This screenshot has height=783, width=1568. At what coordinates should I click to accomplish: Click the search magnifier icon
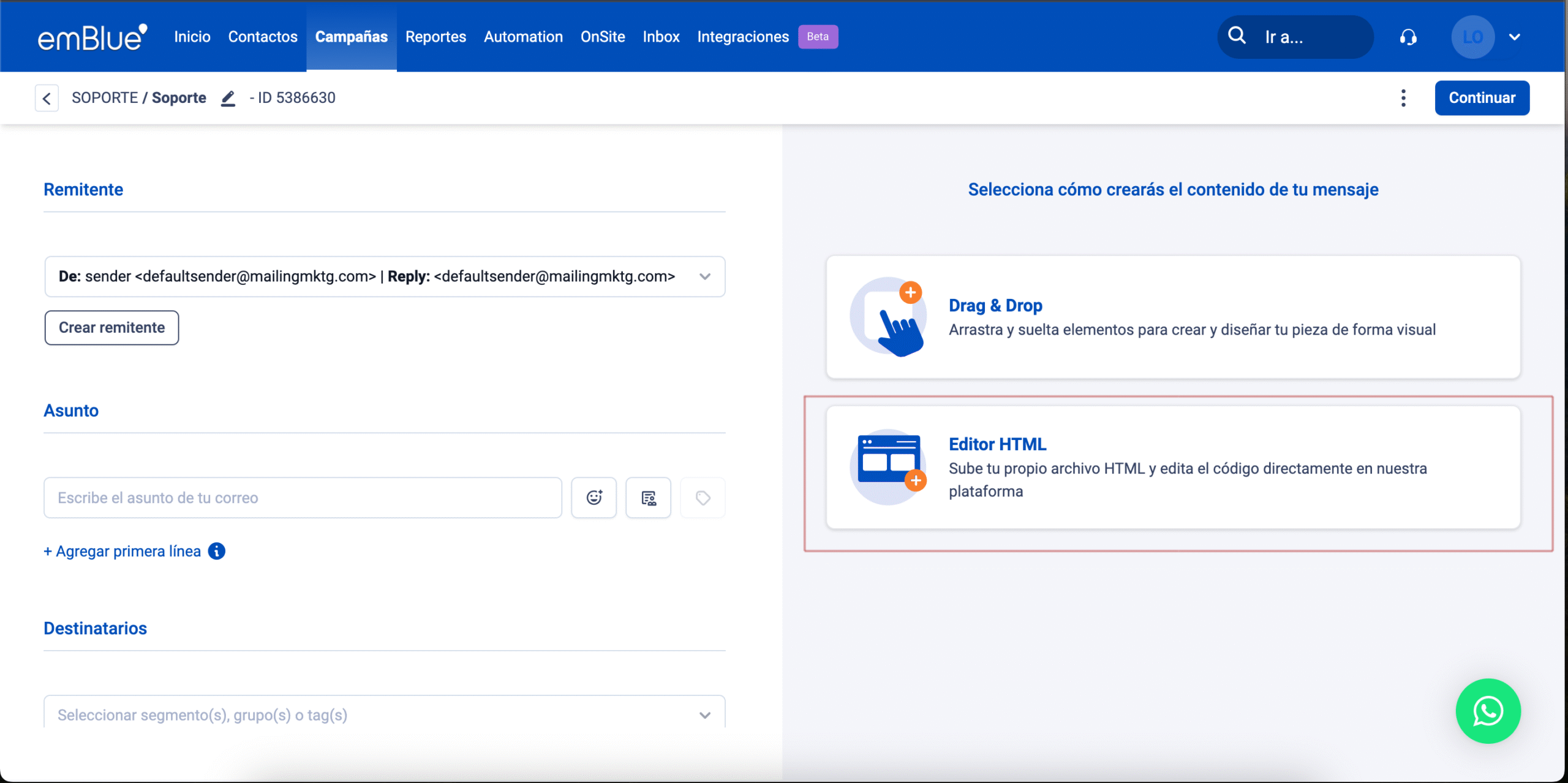click(1237, 36)
